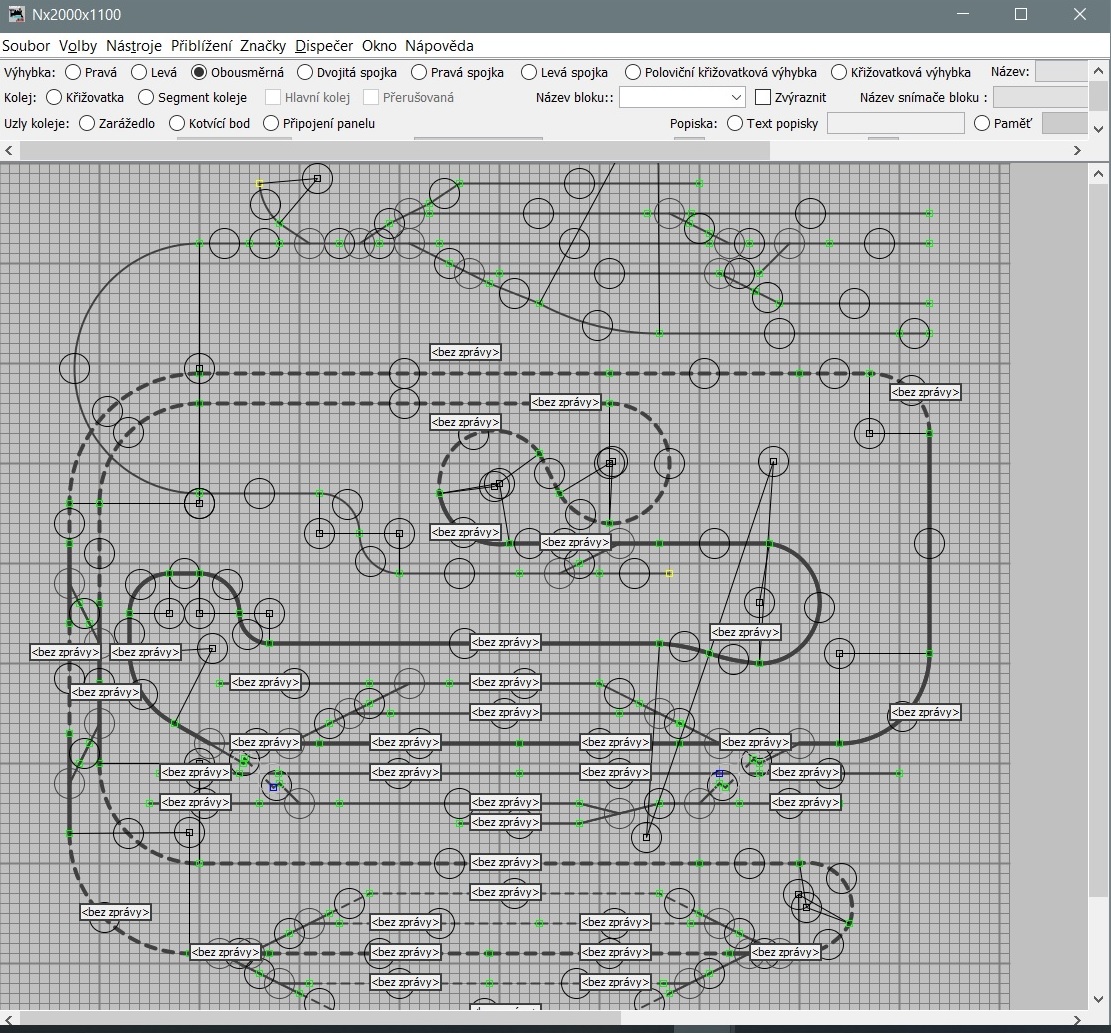Open the Nápověda help menu
The height and width of the screenshot is (1033, 1111).
coord(439,46)
